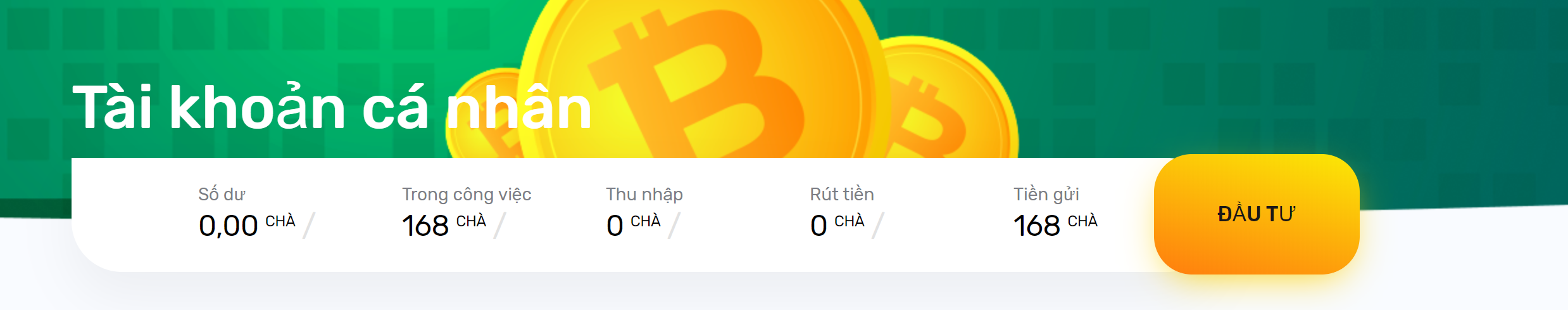Click the 168 value under Trong công việc
This screenshot has height=310, width=1568.
tap(425, 226)
